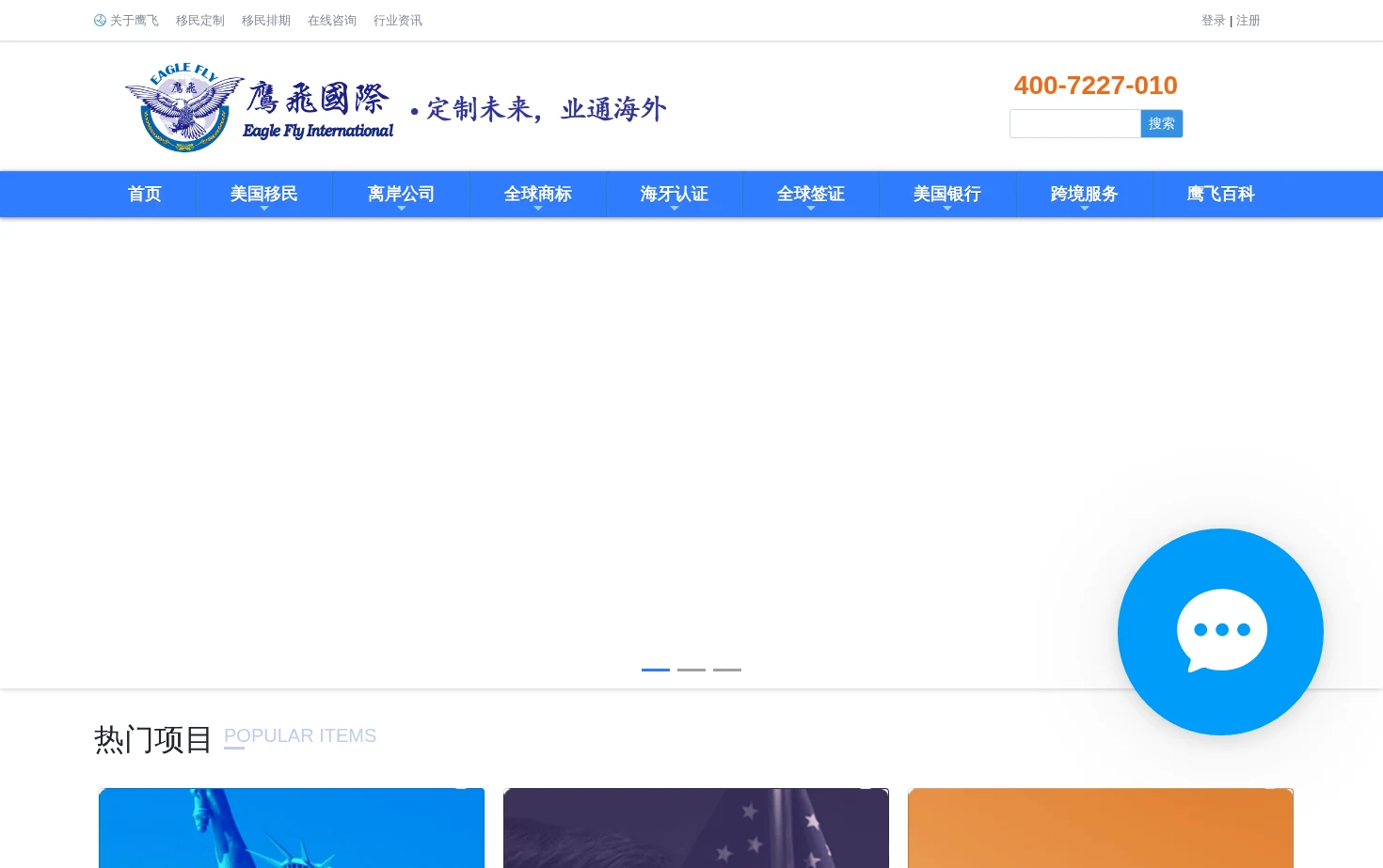
Task: Visit the 行业资讯 link
Action: (398, 21)
